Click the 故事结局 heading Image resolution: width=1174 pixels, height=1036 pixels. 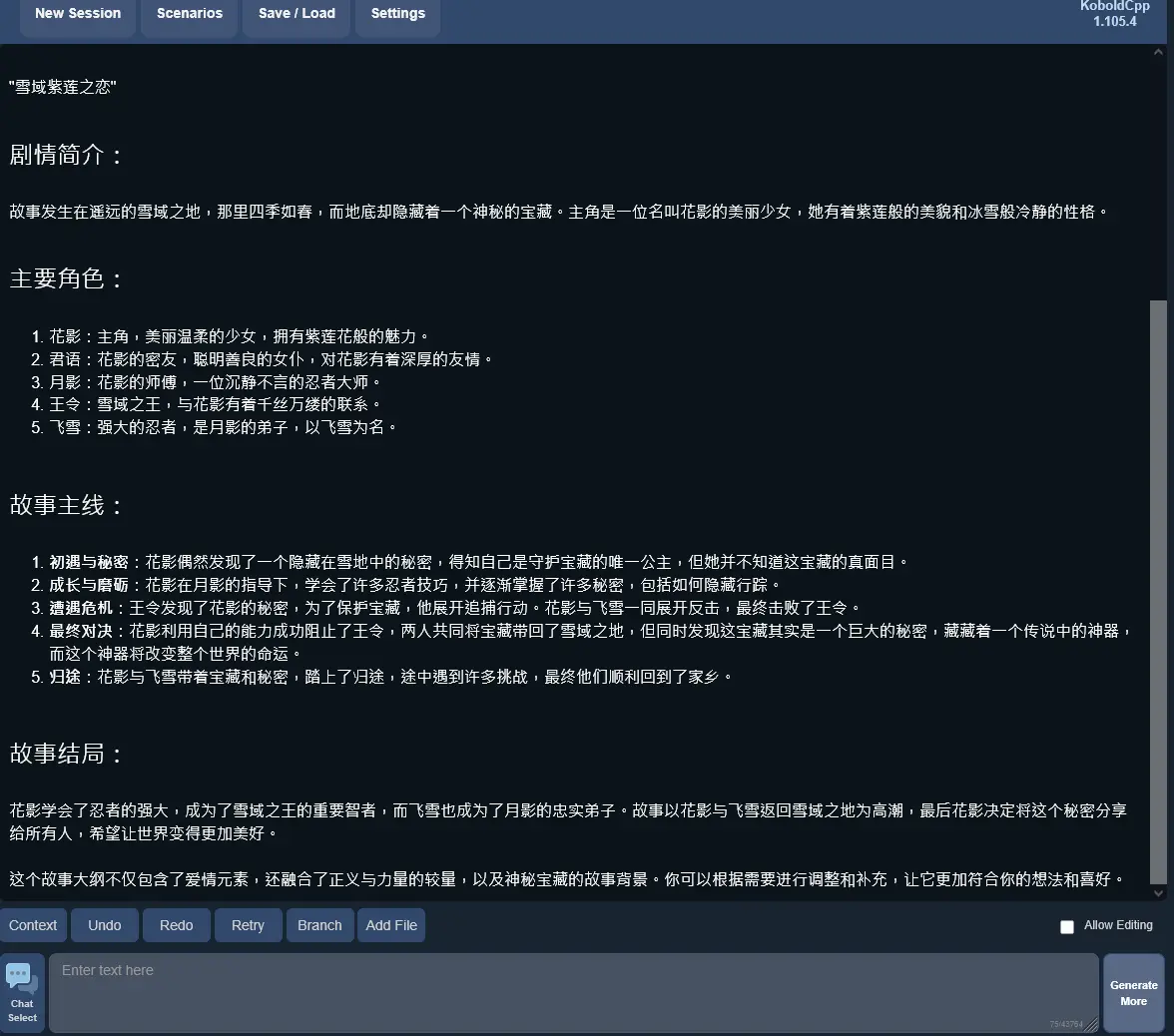click(66, 754)
